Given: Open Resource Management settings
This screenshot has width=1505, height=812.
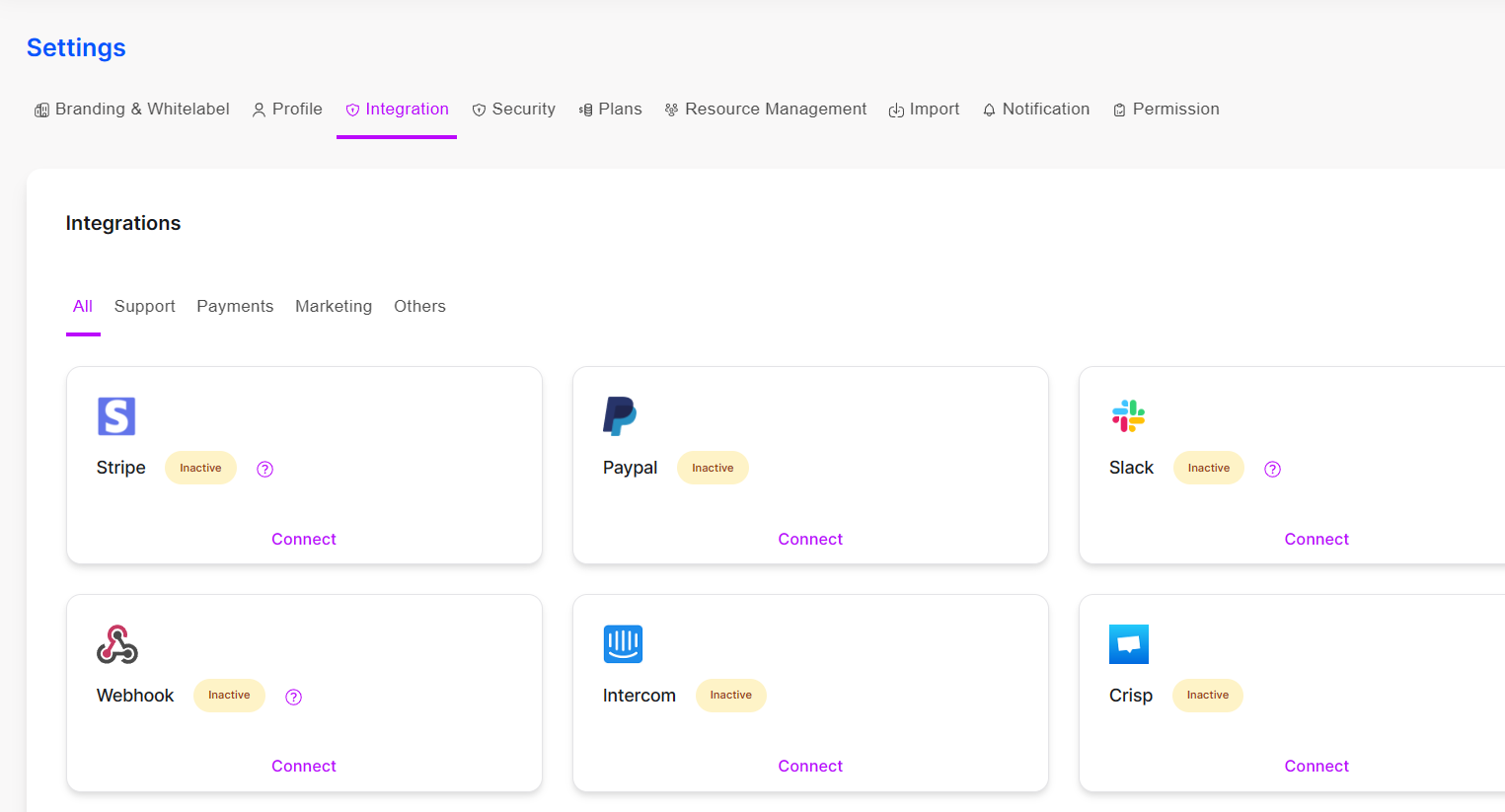Looking at the screenshot, I should (765, 109).
